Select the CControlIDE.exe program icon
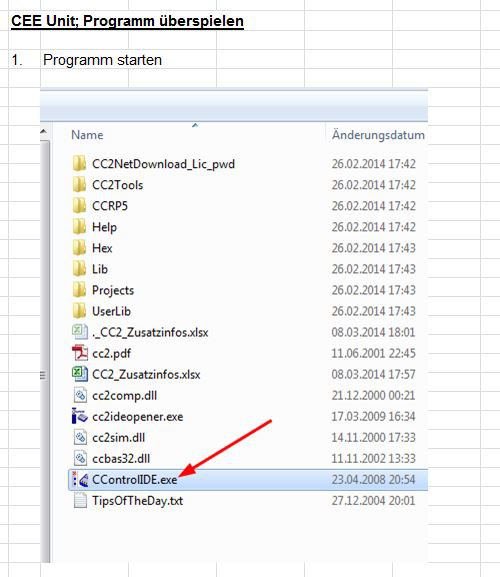This screenshot has height=577, width=500. click(80, 479)
